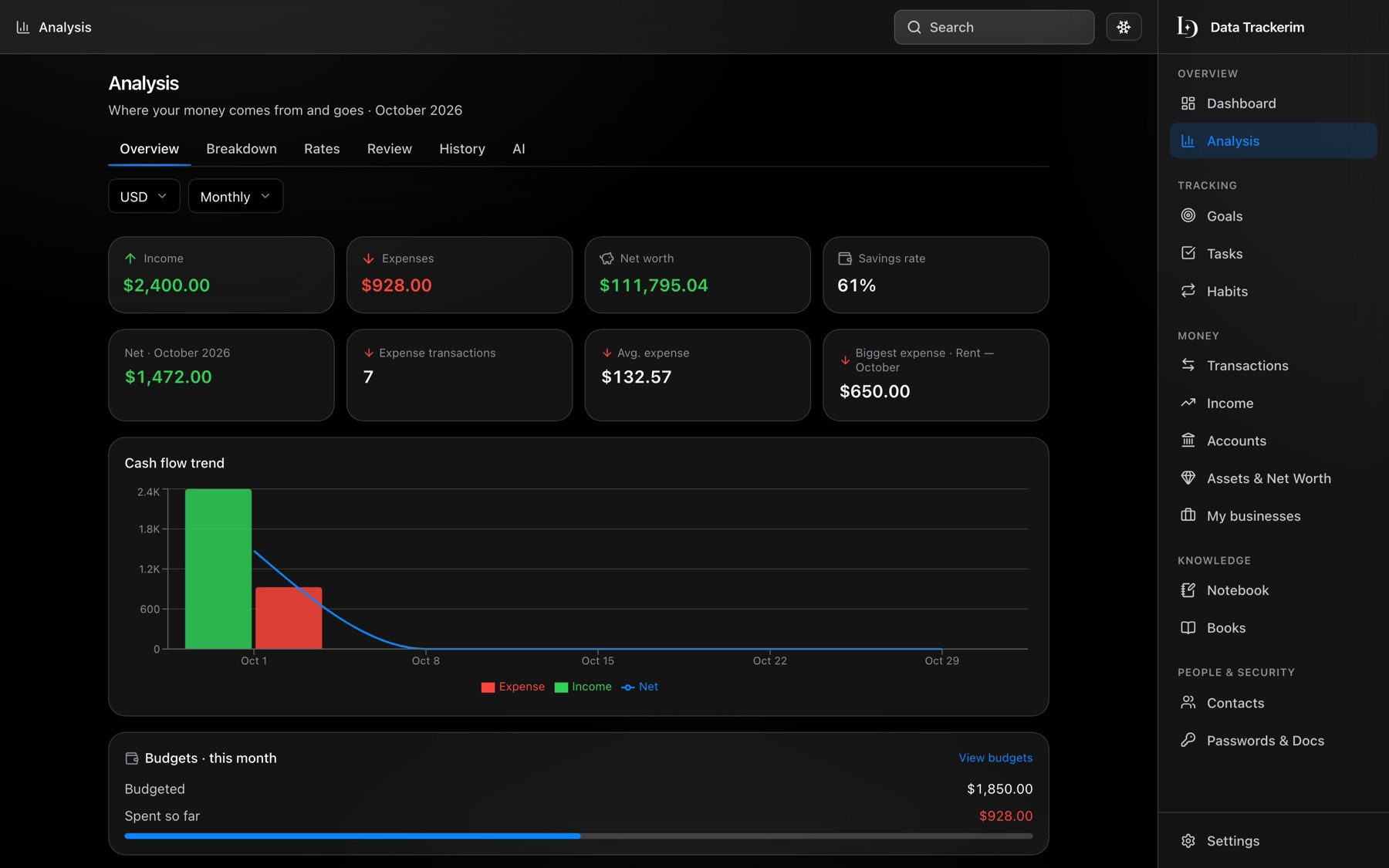Select the Goals target icon
Viewport: 1389px width, 868px height.
(x=1188, y=216)
